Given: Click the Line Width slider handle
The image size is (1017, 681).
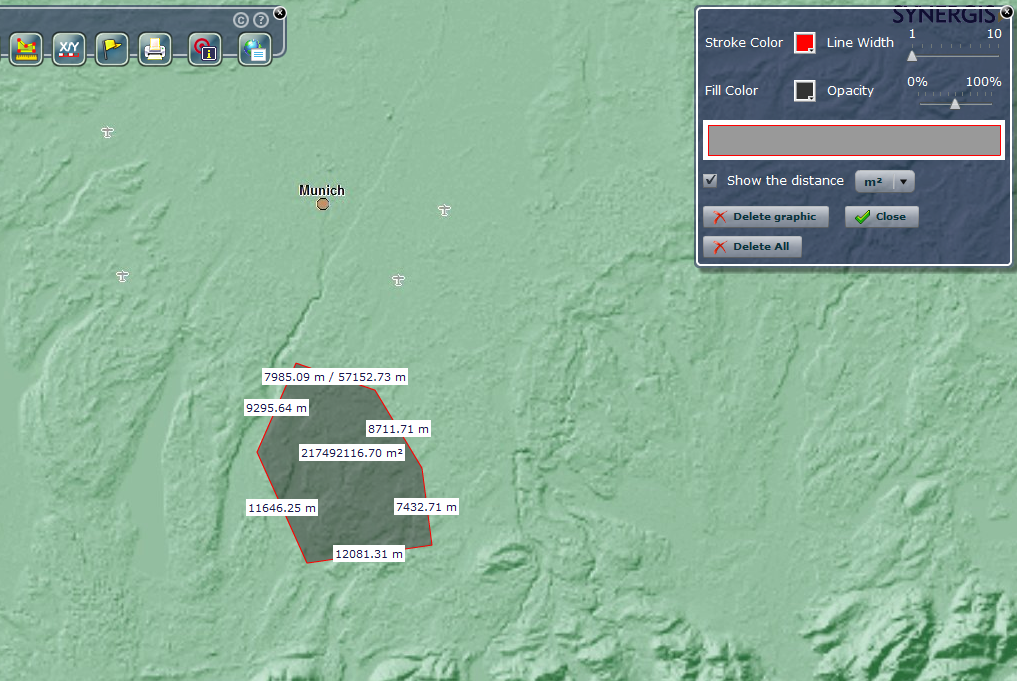Looking at the screenshot, I should pos(912,56).
